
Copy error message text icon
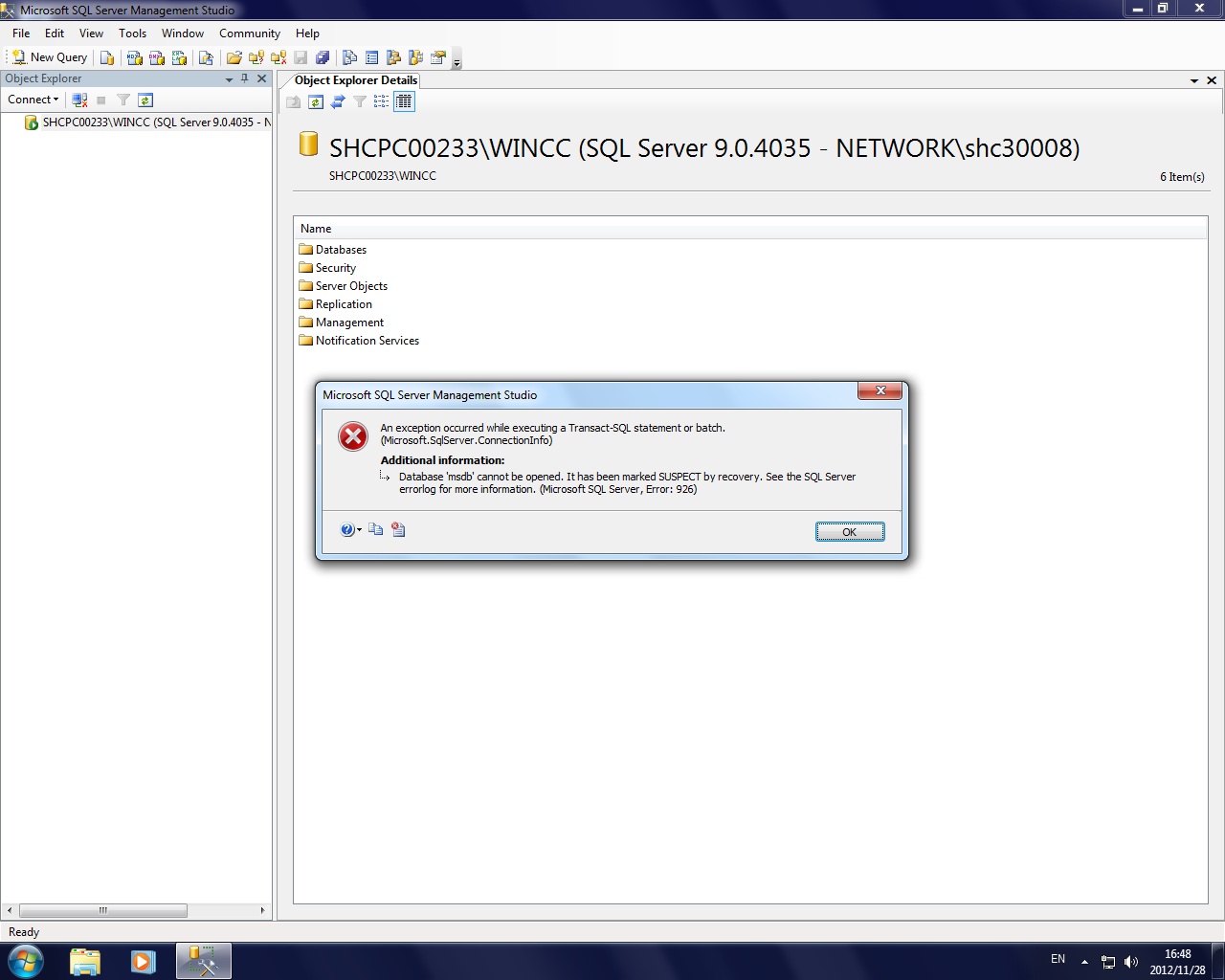[x=376, y=529]
